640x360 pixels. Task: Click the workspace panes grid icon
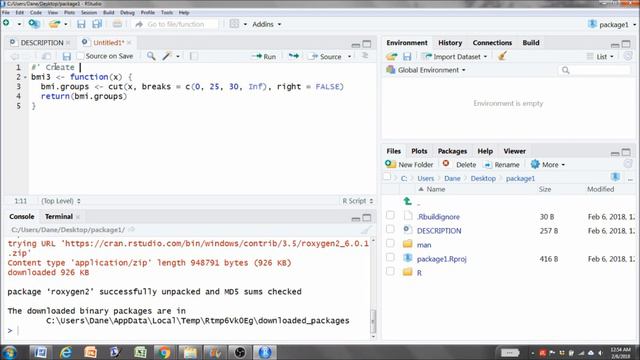234,24
